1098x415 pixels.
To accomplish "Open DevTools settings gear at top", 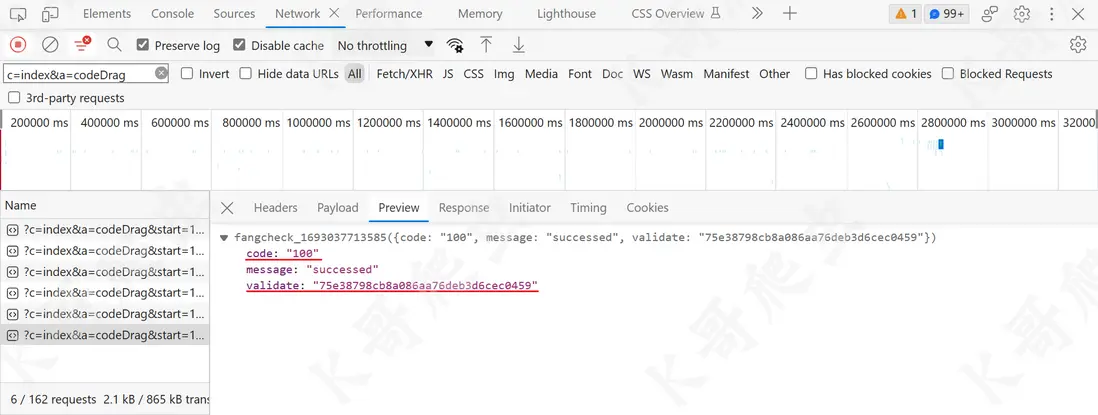I will pyautogui.click(x=1022, y=14).
